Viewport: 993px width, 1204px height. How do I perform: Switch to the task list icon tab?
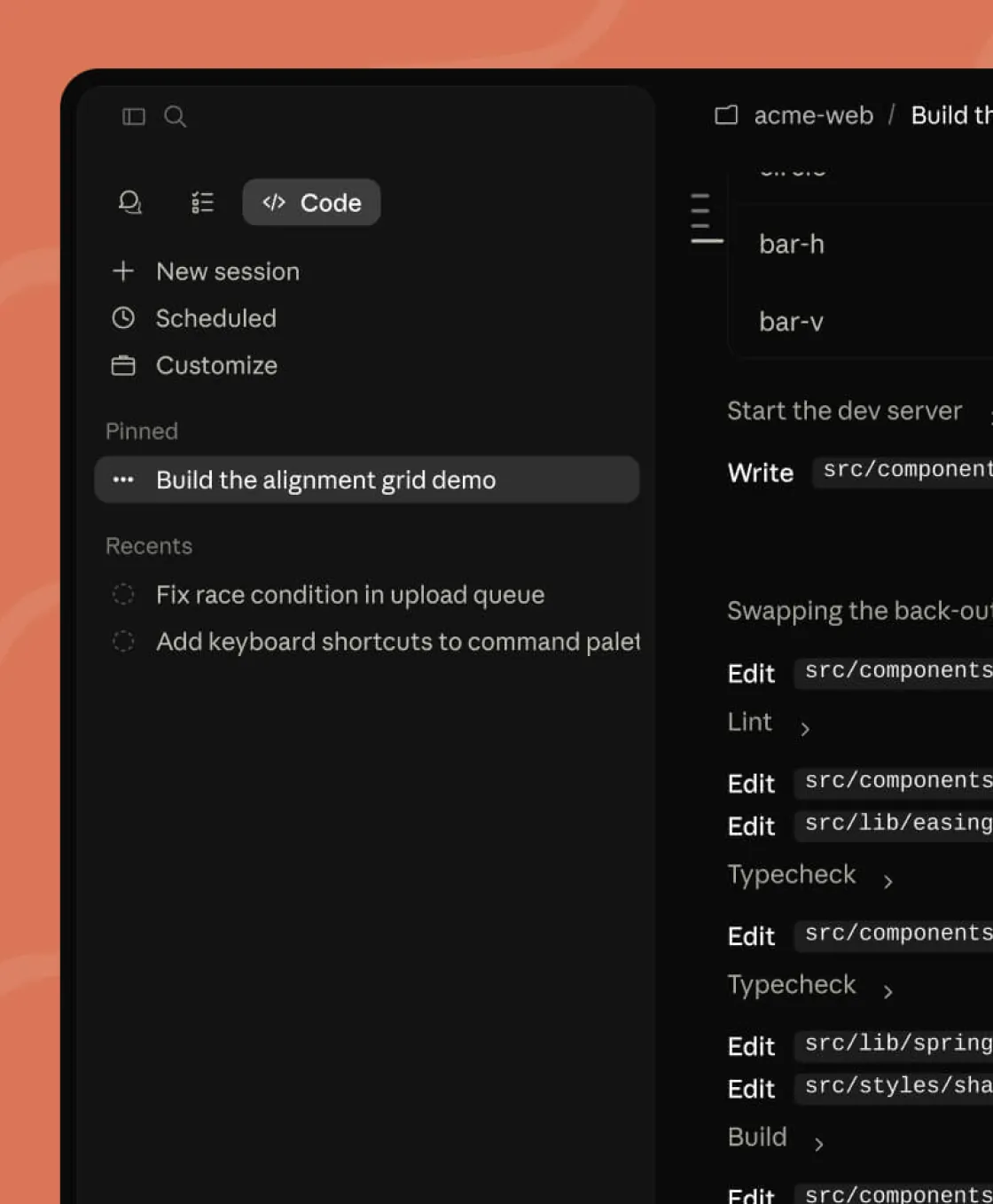point(202,202)
